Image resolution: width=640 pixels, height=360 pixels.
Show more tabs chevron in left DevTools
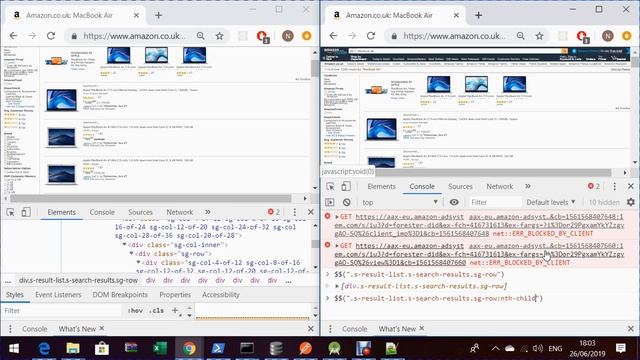[x=208, y=212]
